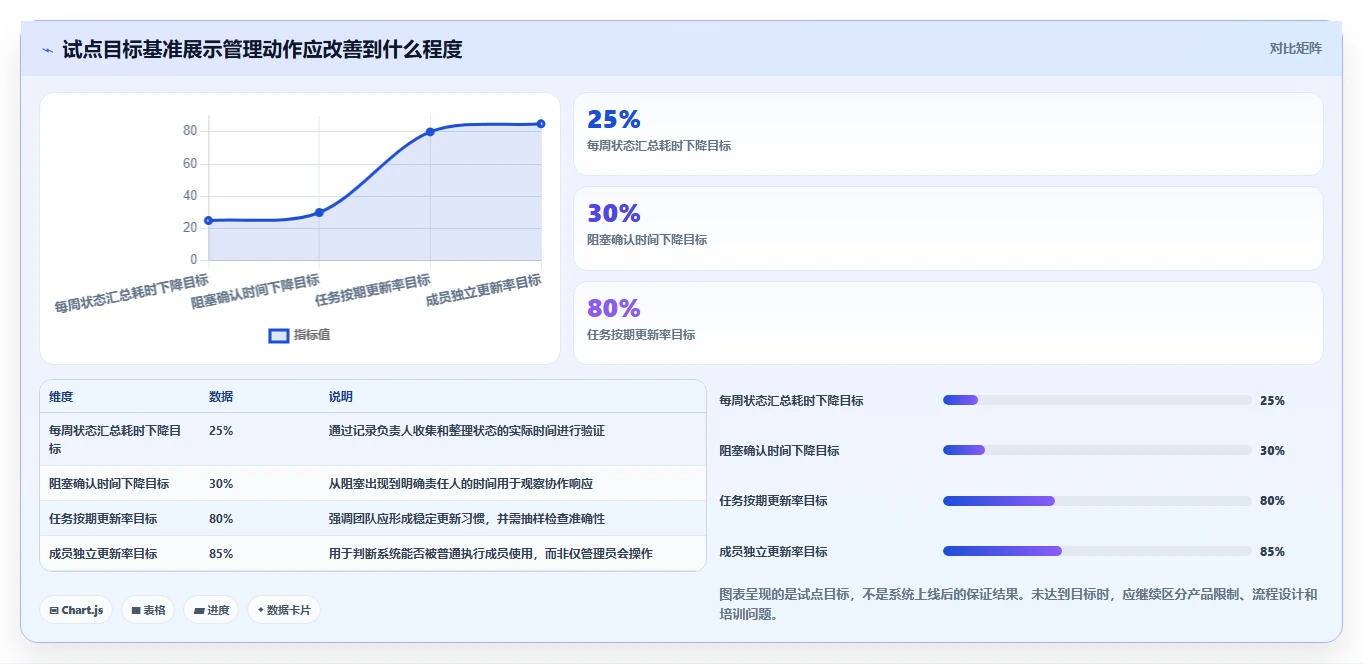Click the 30% stat card
1363x664 pixels.
click(x=948, y=228)
